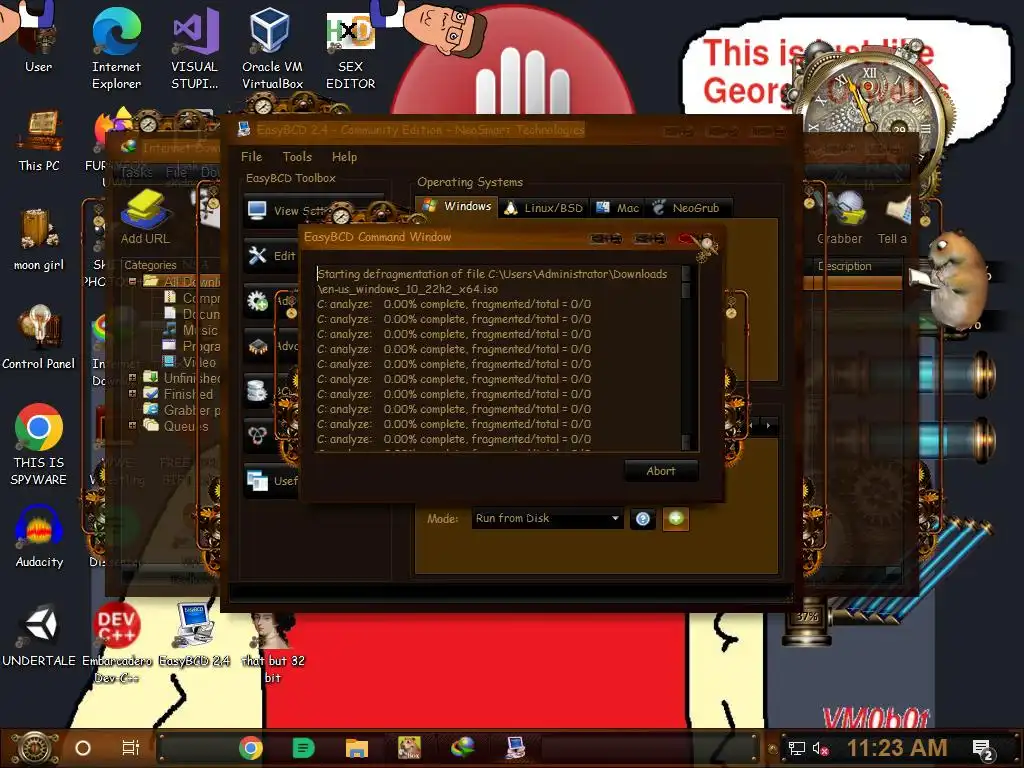This screenshot has height=768, width=1024.
Task: Click the Add New Entry gear icon
Action: [257, 300]
